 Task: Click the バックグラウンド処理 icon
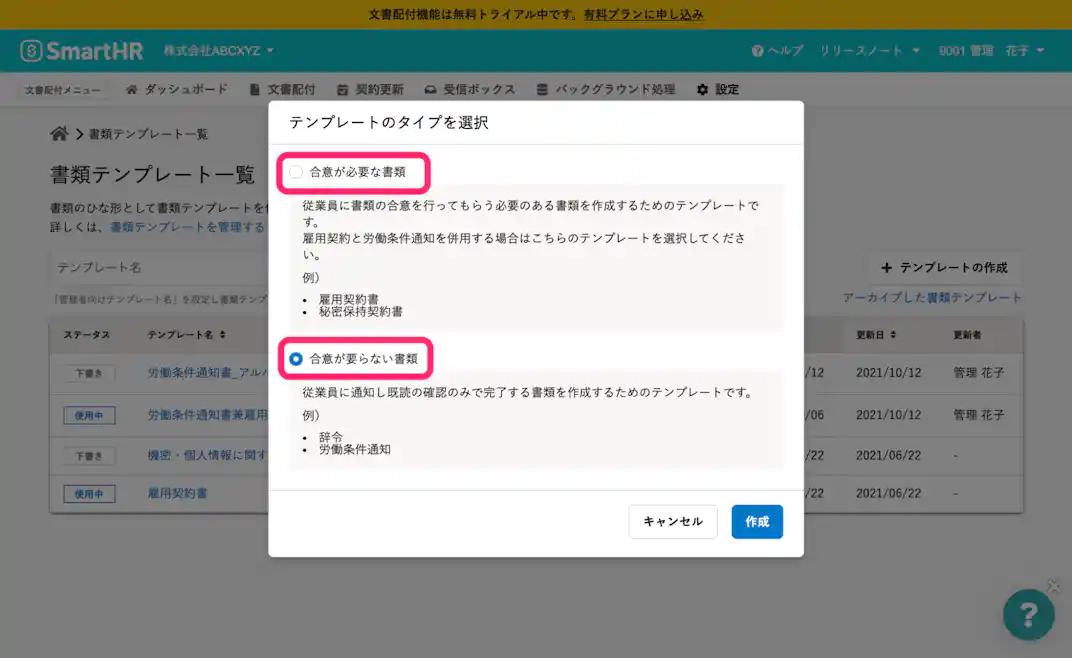[541, 89]
